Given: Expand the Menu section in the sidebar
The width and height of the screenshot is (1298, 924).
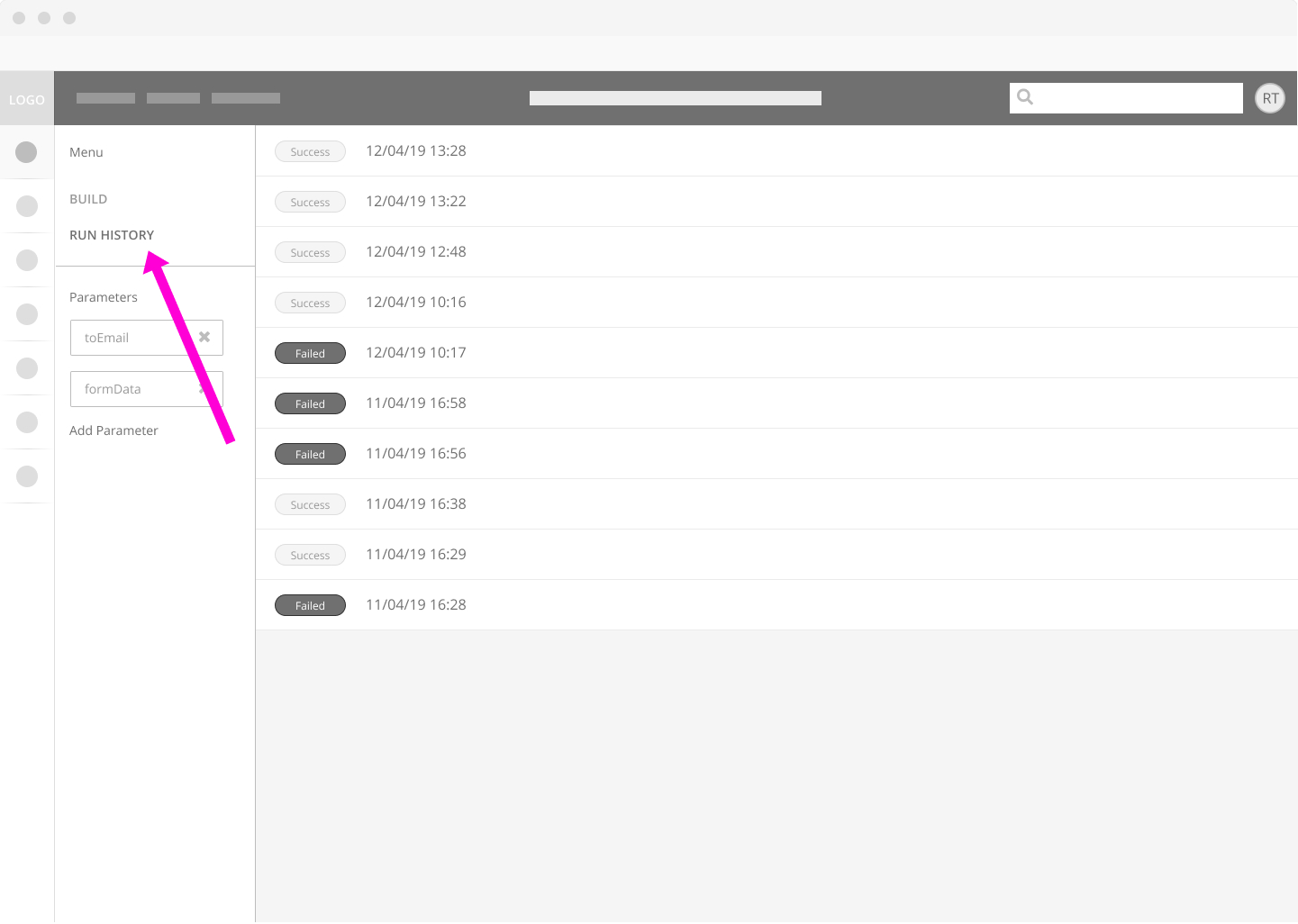Looking at the screenshot, I should (x=86, y=151).
